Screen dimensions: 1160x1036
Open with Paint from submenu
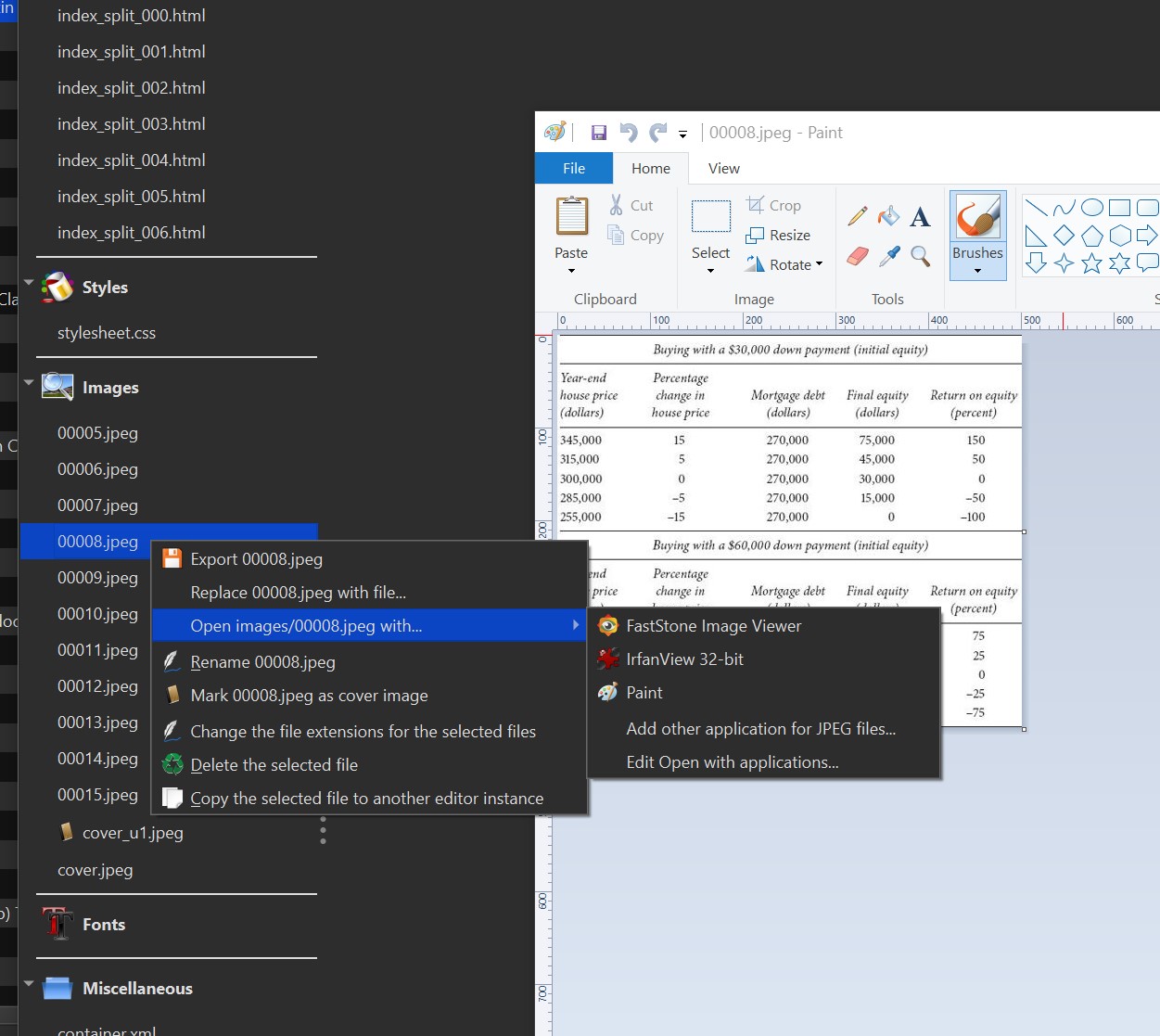(764, 693)
